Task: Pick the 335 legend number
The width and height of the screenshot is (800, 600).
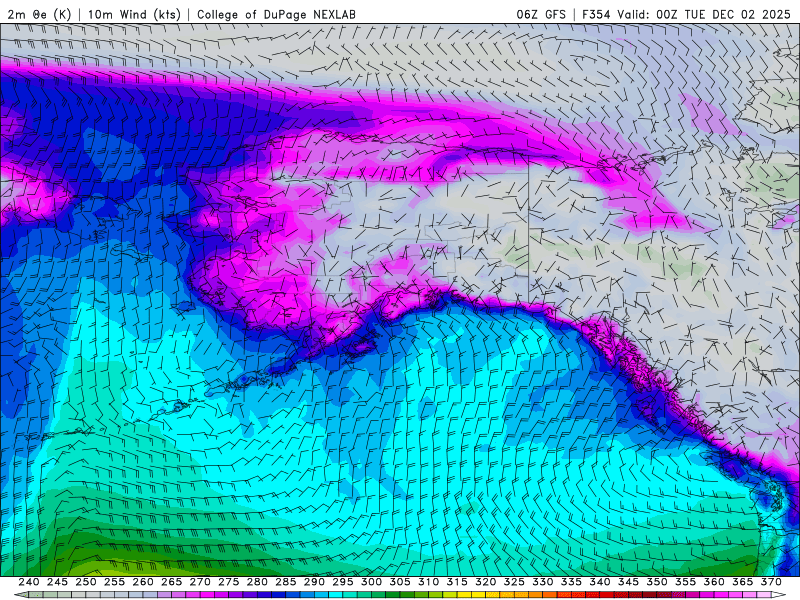Action: 571,582
